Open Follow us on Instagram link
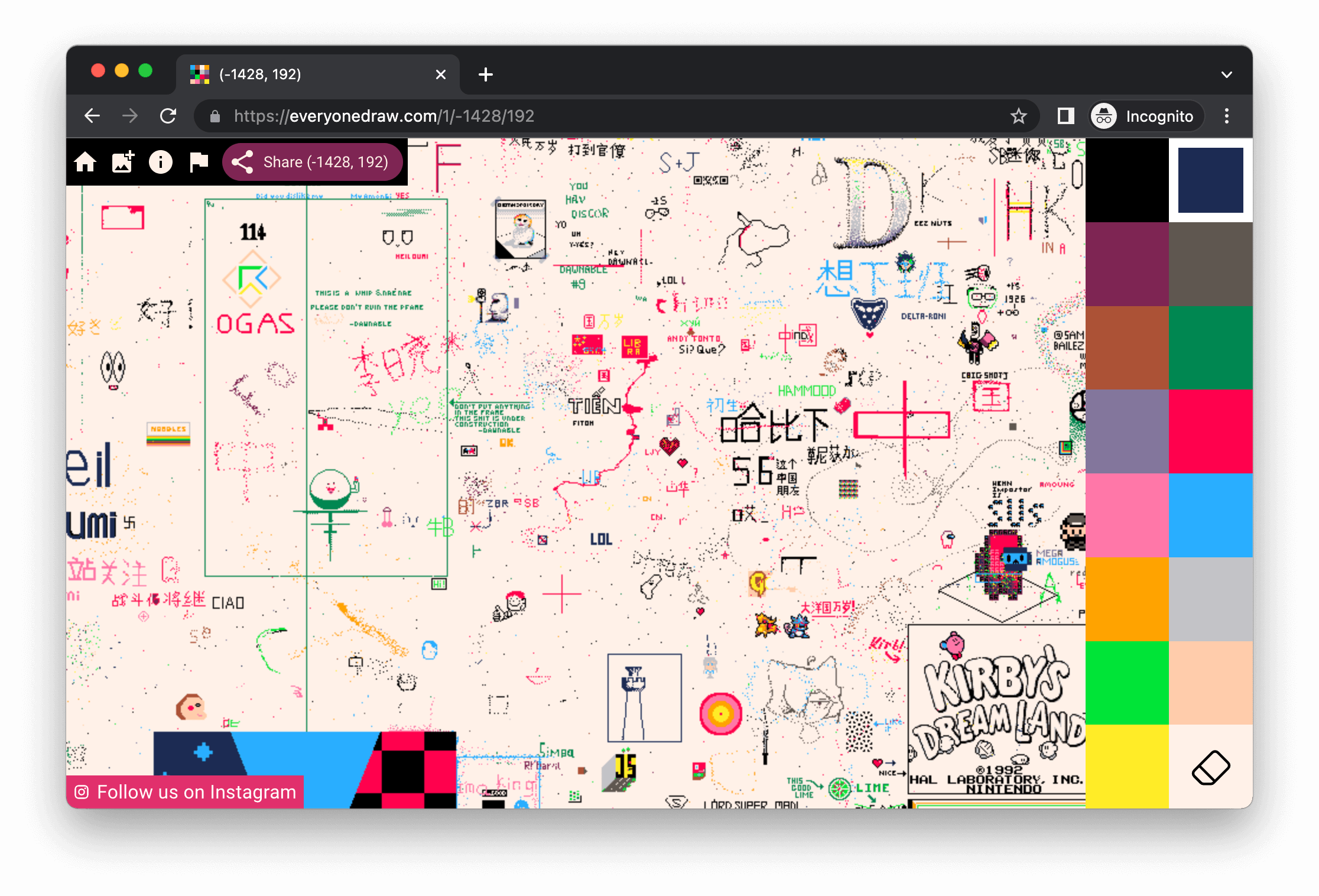 (185, 792)
